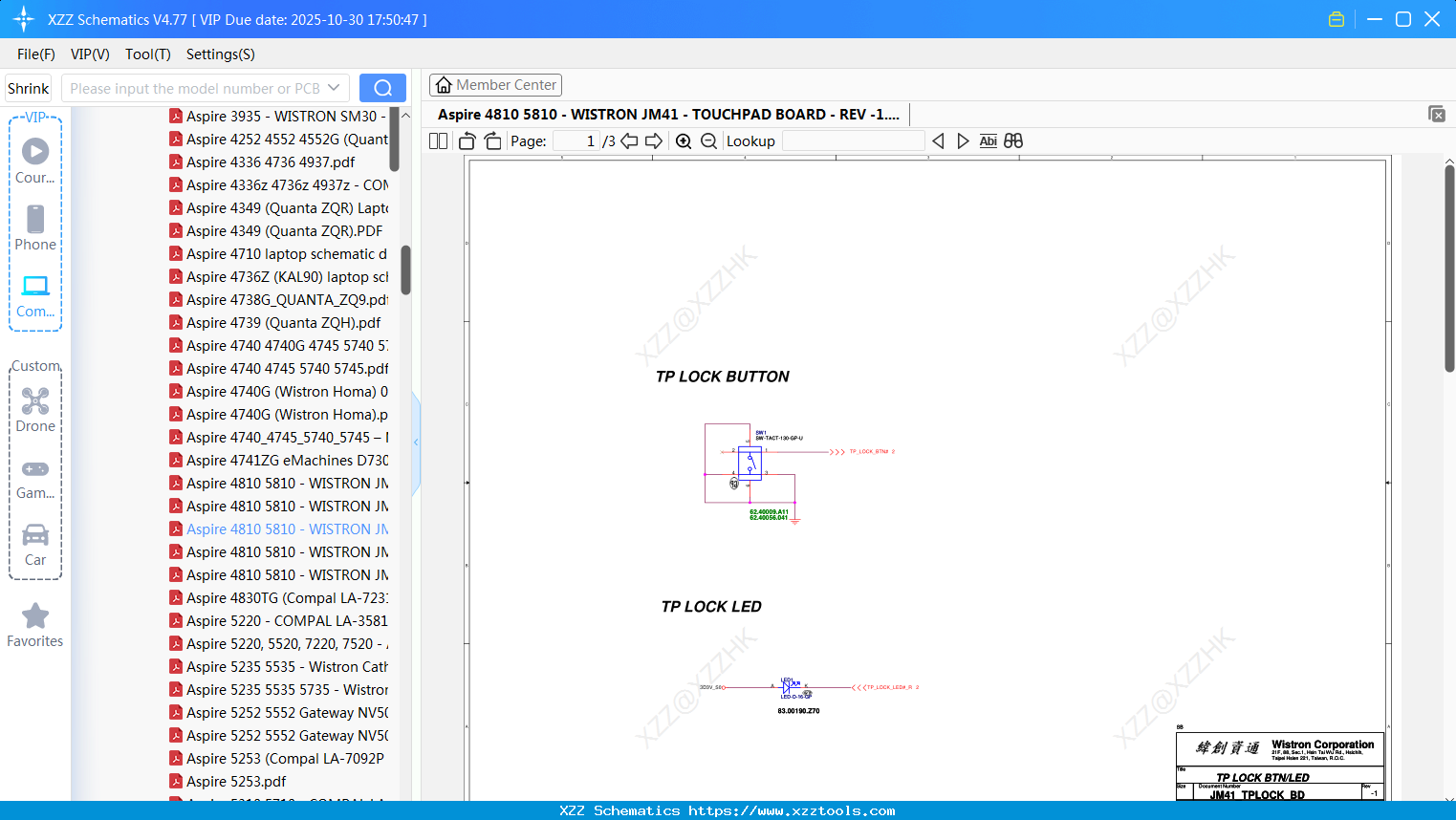Click the website link in status bar
The height and width of the screenshot is (820, 1456).
792,810
